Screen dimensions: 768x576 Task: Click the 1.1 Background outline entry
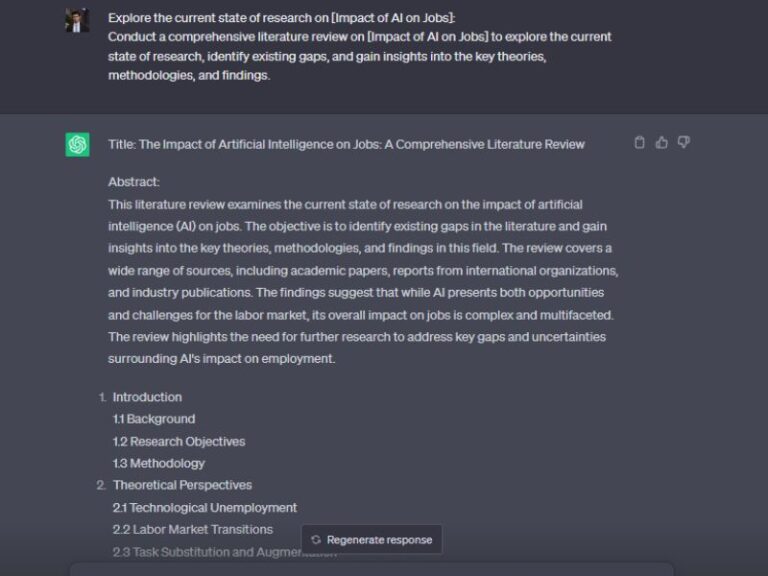[154, 419]
